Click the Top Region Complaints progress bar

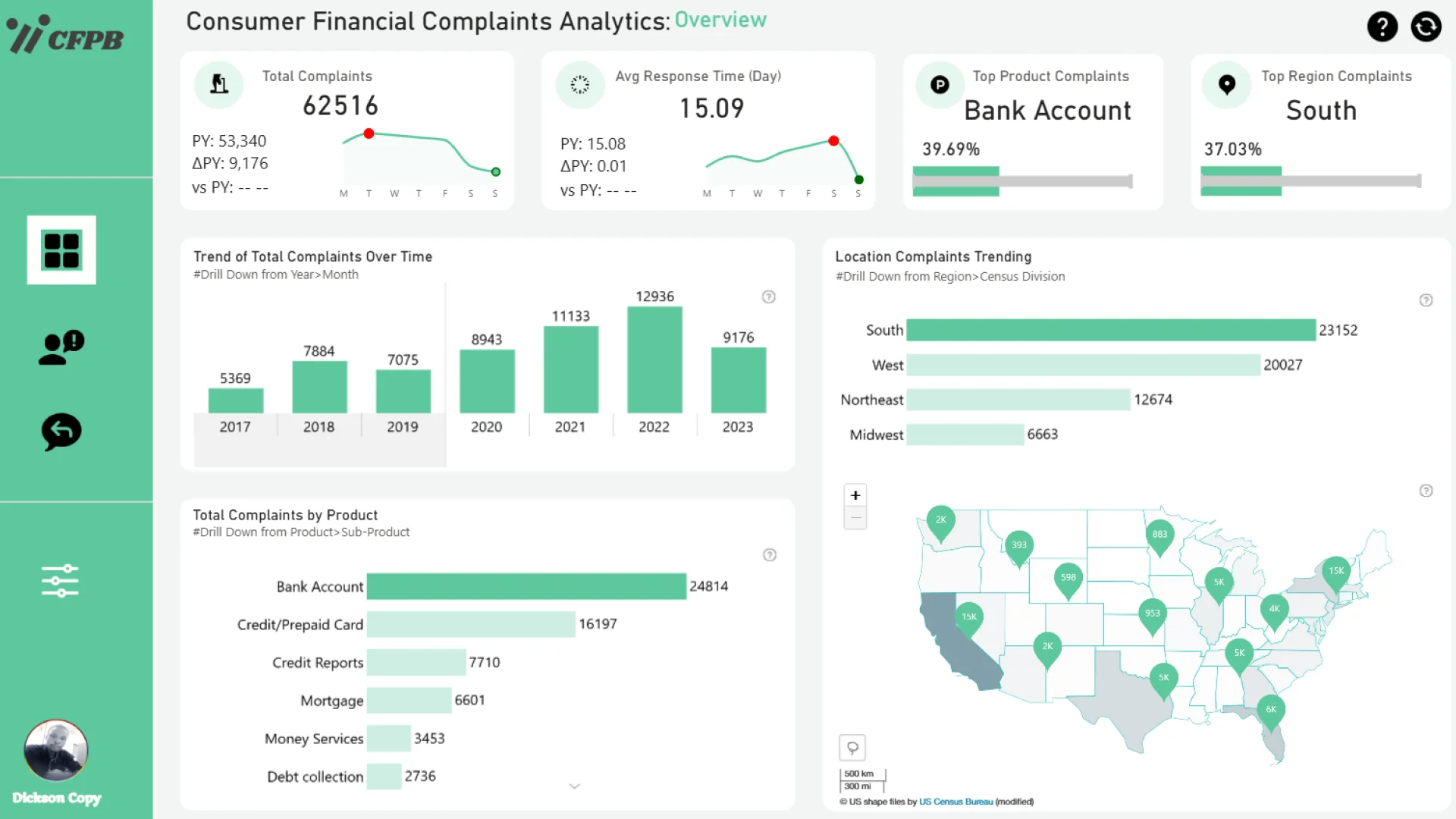[1310, 181]
